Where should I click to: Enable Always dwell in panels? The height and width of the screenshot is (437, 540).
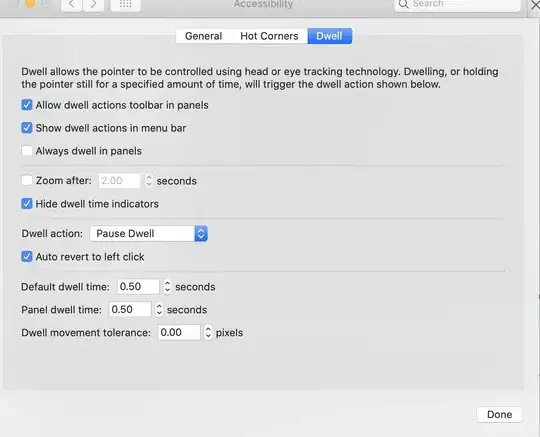[x=27, y=151]
